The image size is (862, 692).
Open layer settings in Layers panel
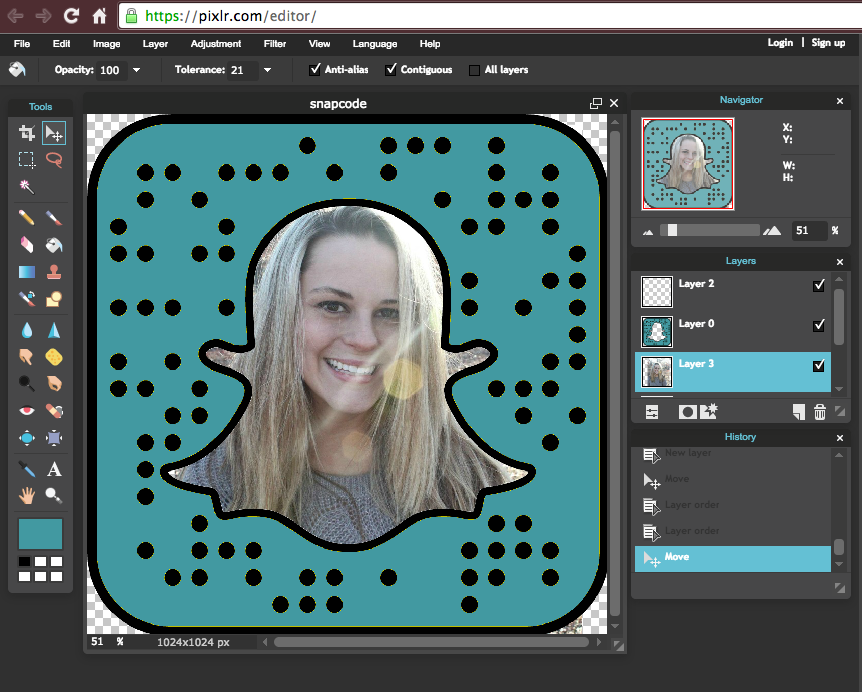click(x=652, y=412)
